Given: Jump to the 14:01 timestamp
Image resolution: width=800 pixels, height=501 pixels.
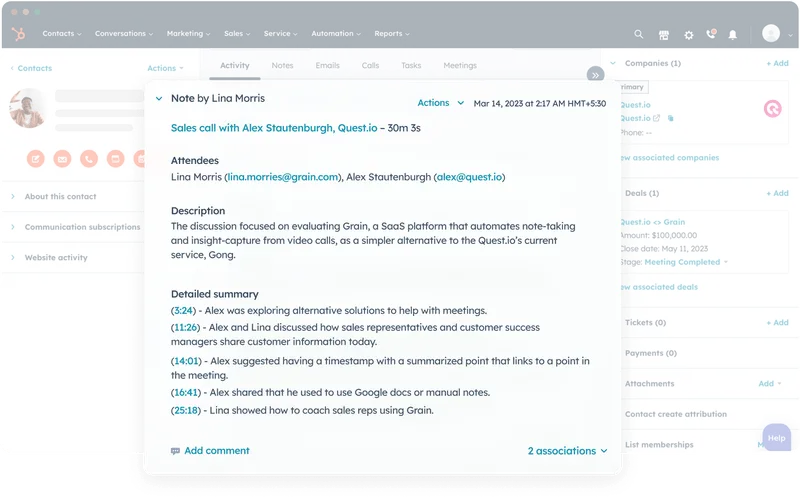Looking at the screenshot, I should (x=186, y=361).
